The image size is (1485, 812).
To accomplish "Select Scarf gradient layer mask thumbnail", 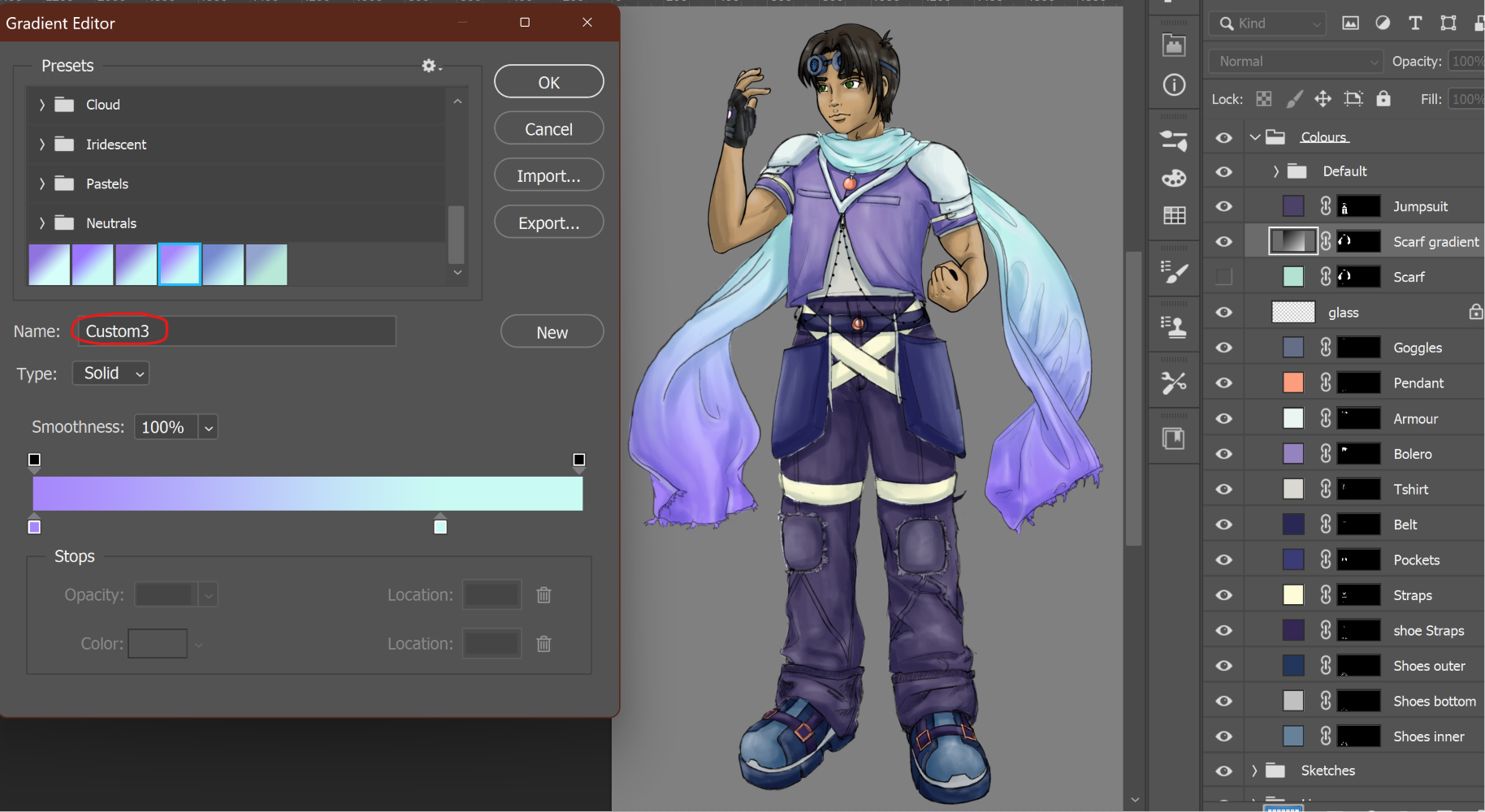I will pyautogui.click(x=1359, y=241).
